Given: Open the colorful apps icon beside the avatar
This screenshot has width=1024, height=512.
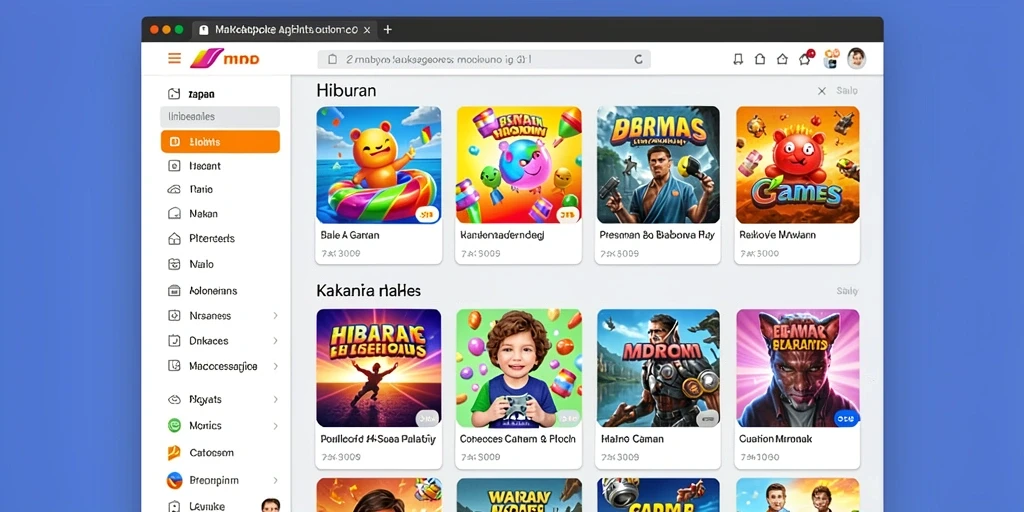Looking at the screenshot, I should point(831,58).
